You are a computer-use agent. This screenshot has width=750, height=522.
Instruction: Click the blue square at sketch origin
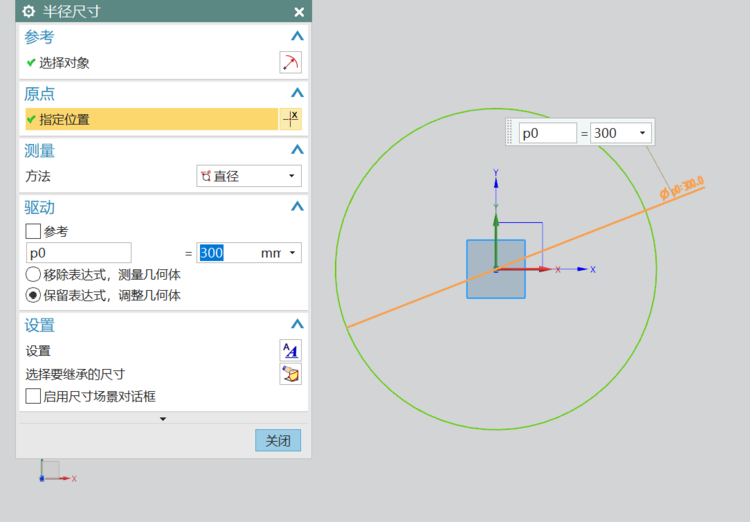point(496,269)
